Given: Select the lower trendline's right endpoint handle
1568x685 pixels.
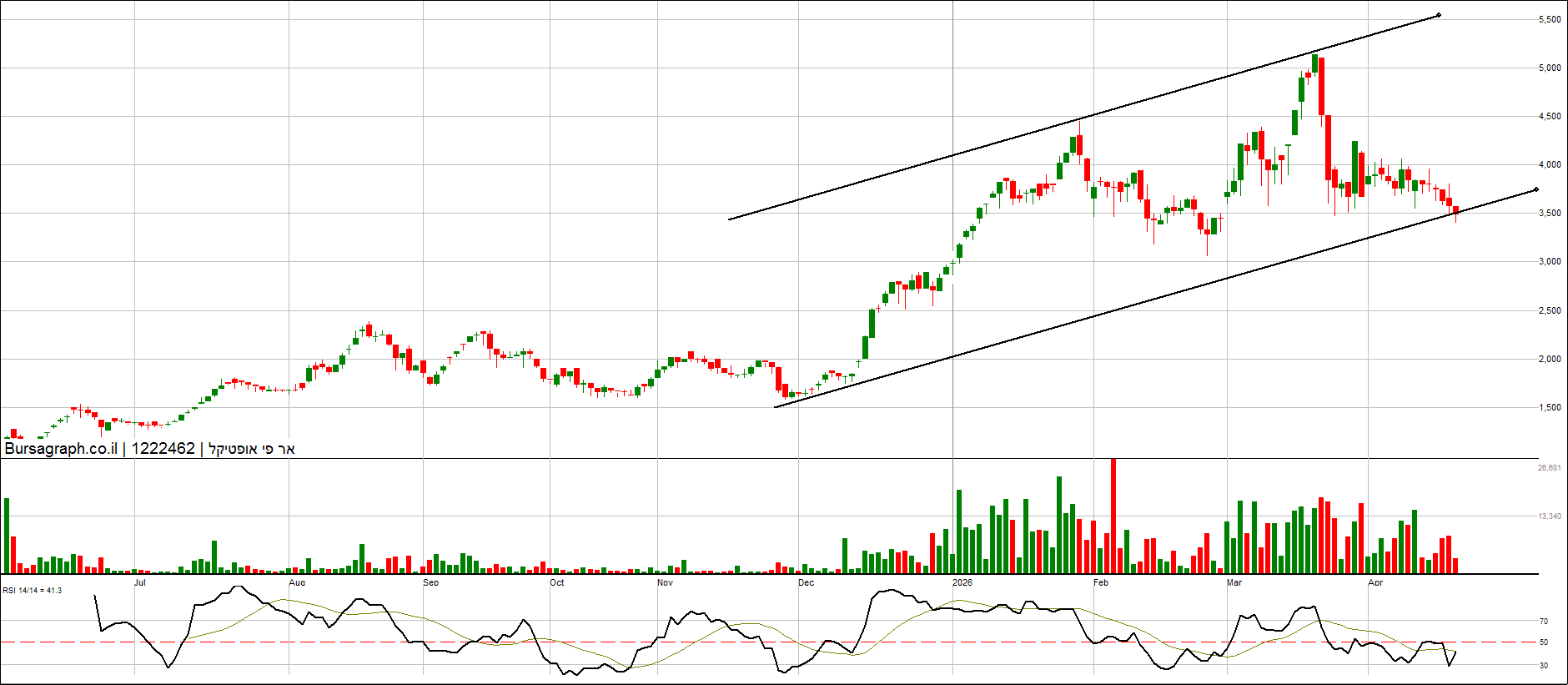Looking at the screenshot, I should click(1536, 190).
